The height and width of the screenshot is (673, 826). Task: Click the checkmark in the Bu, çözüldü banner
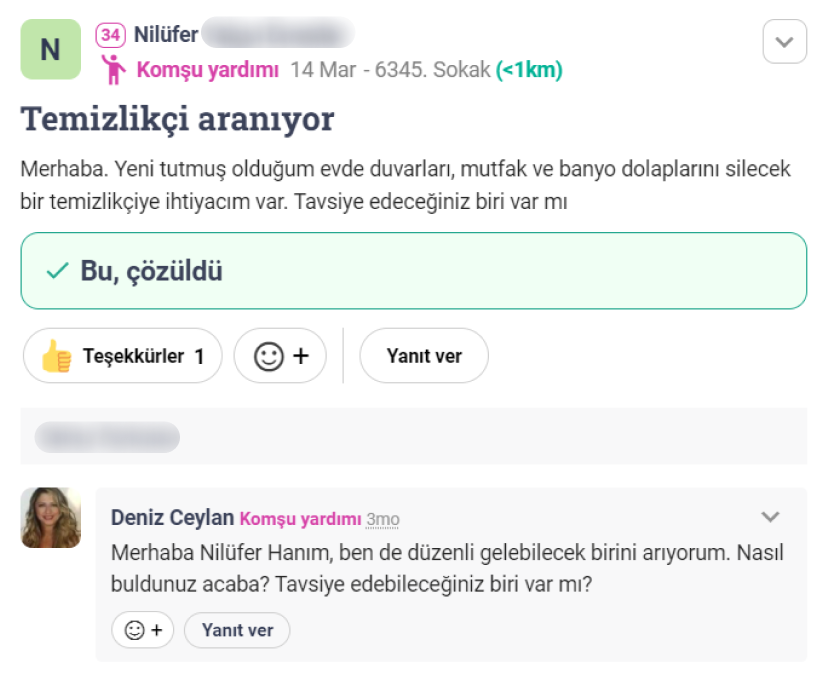57,271
